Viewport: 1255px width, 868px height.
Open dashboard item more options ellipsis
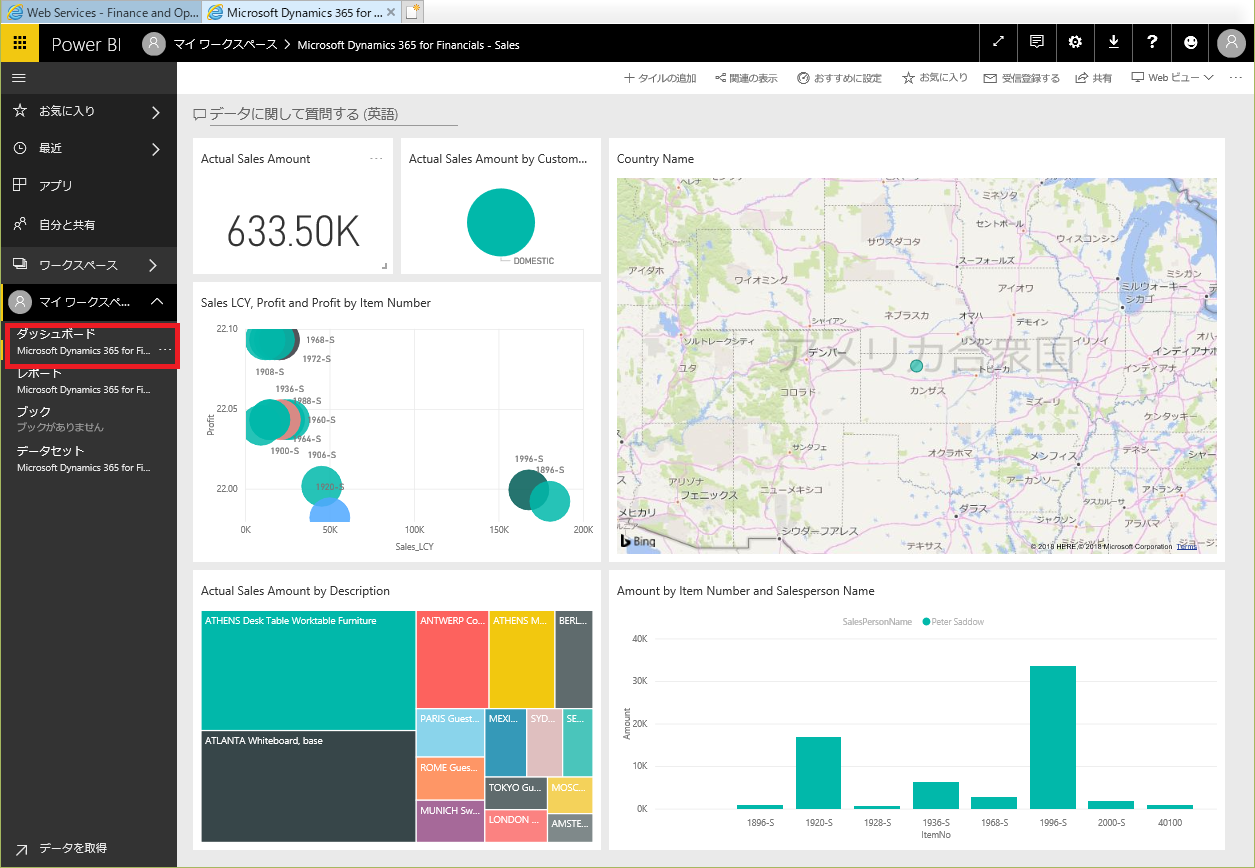[x=165, y=351]
